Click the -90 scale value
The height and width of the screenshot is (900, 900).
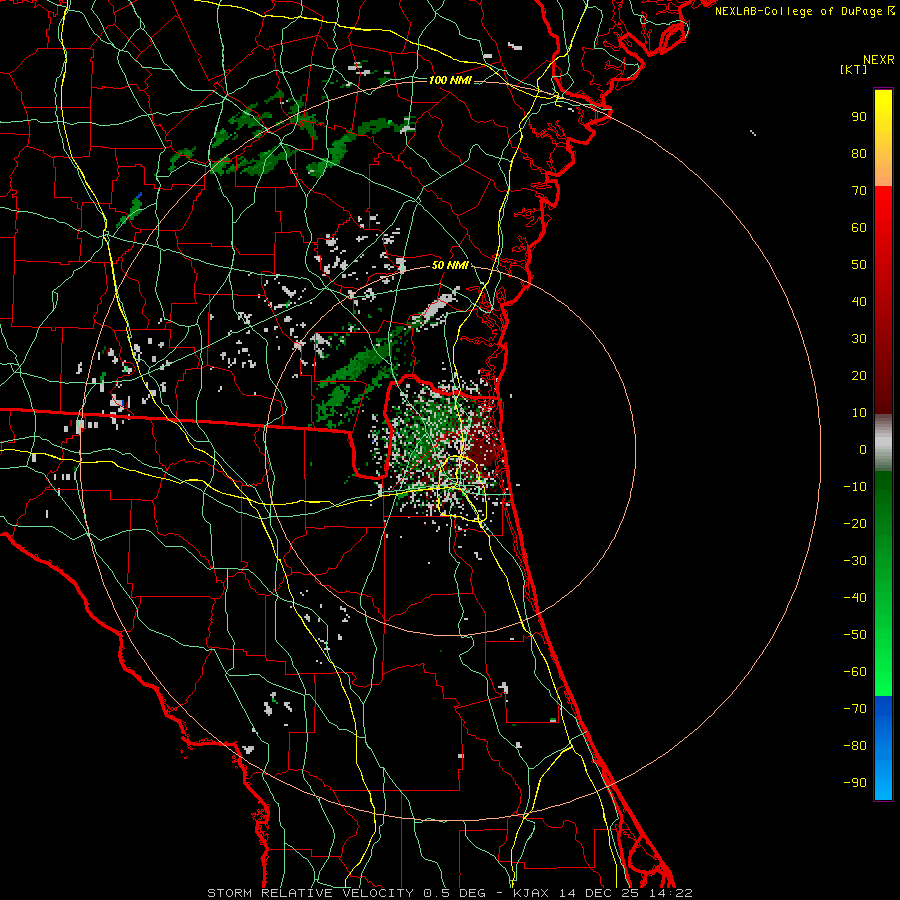point(855,783)
